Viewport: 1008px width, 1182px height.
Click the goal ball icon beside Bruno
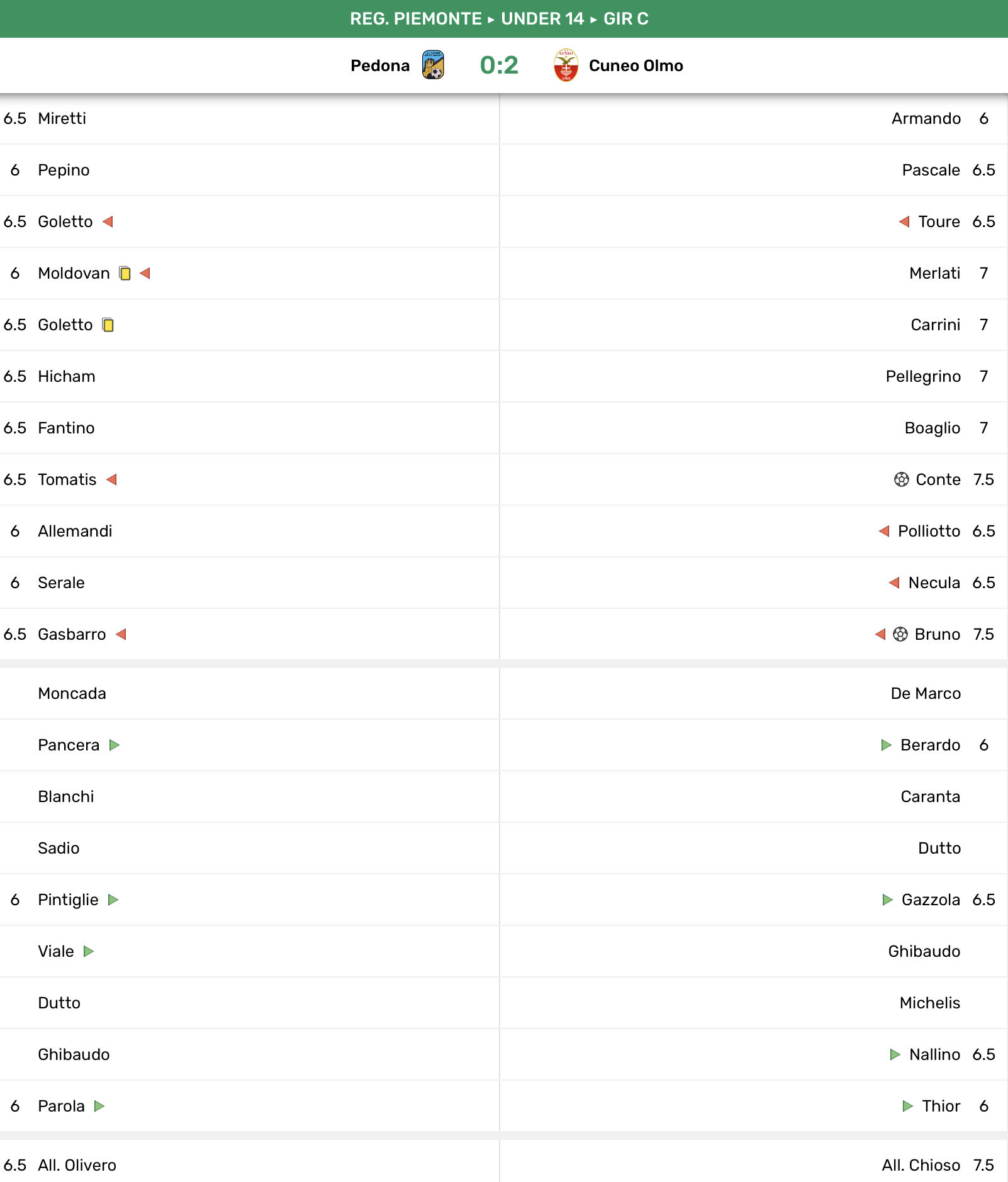(x=900, y=634)
